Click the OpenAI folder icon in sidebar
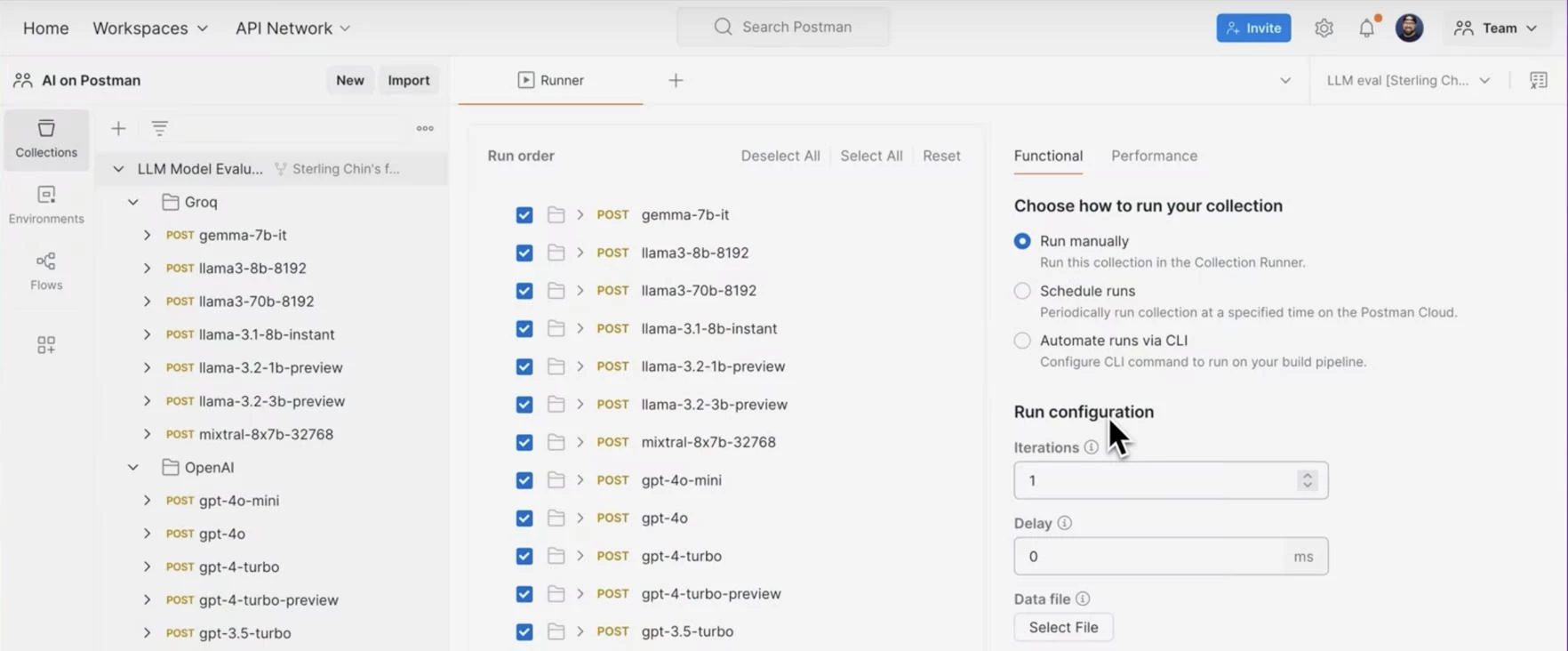The height and width of the screenshot is (651, 1568). pos(171,467)
